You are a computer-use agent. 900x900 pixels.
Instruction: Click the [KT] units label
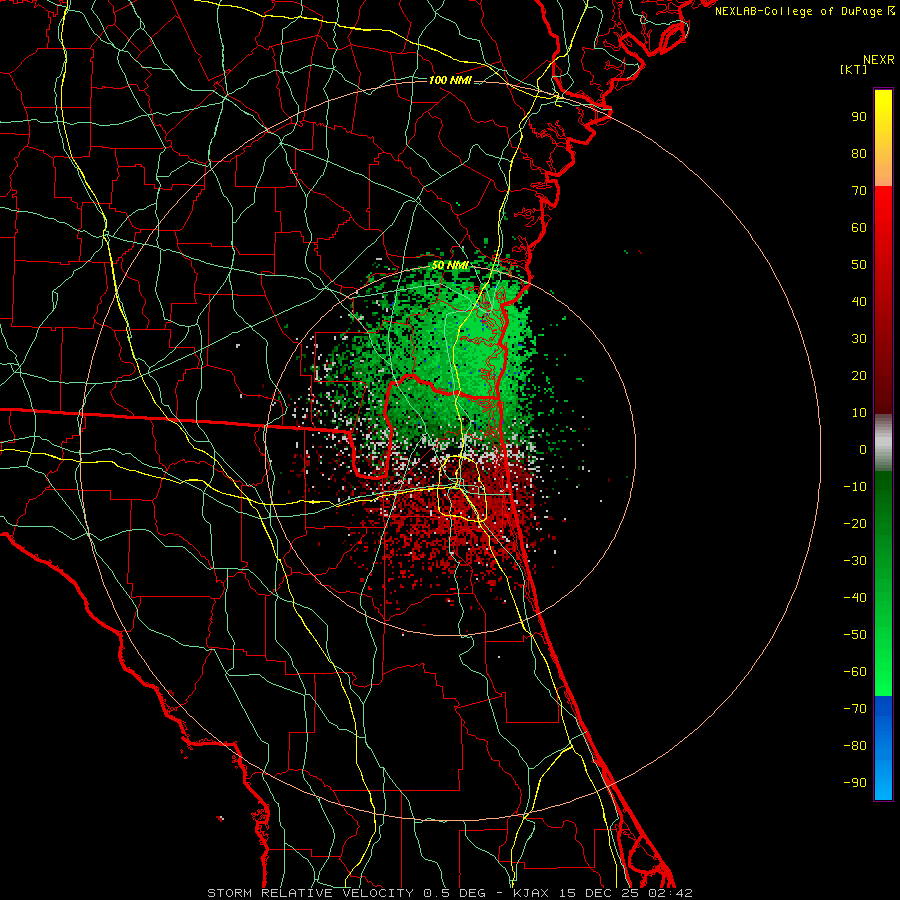point(854,69)
